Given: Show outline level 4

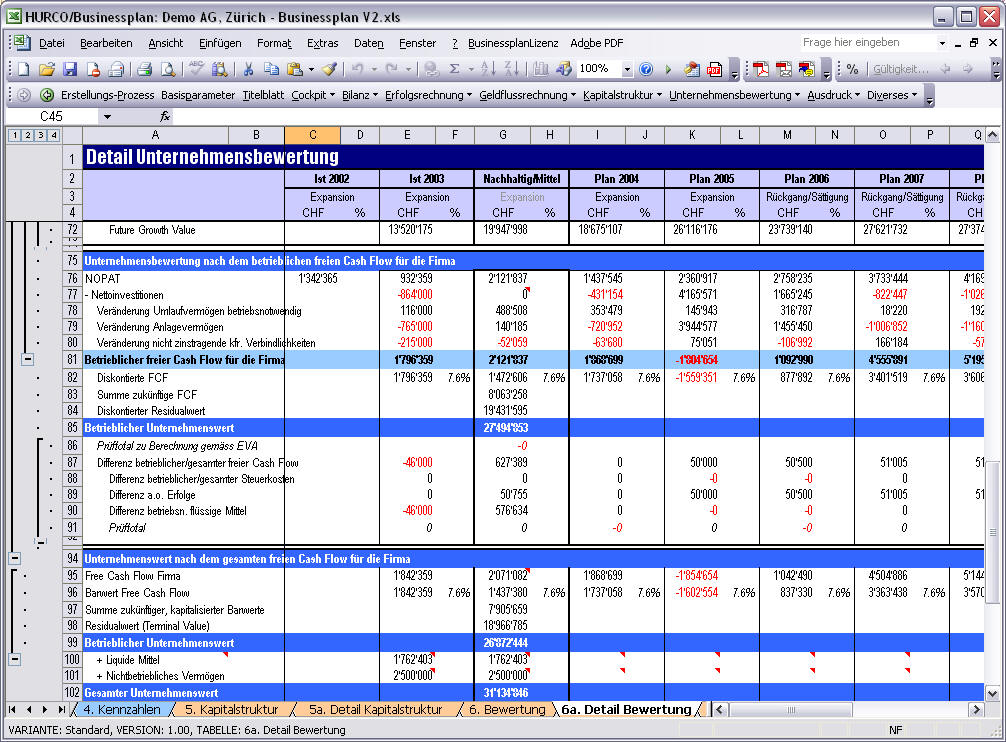Looking at the screenshot, I should pos(53,135).
